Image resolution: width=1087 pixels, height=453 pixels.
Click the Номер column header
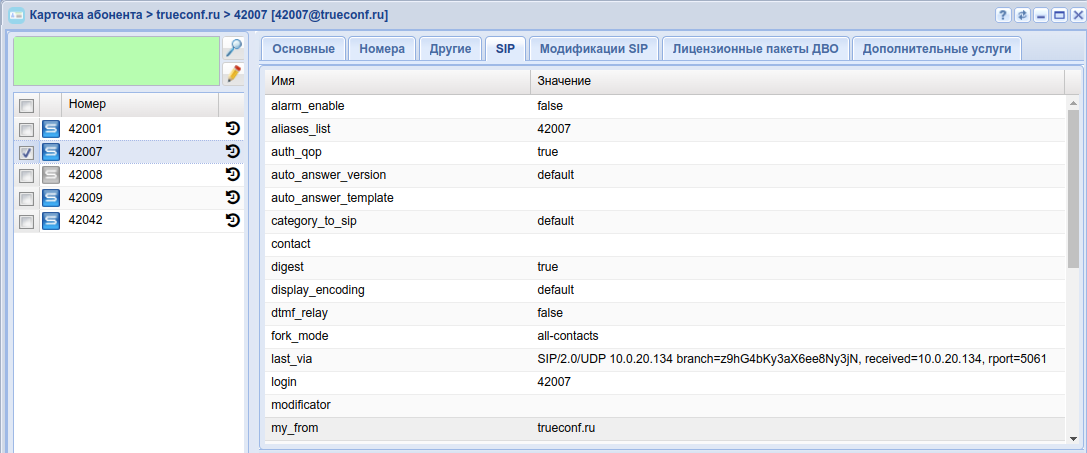coord(140,104)
